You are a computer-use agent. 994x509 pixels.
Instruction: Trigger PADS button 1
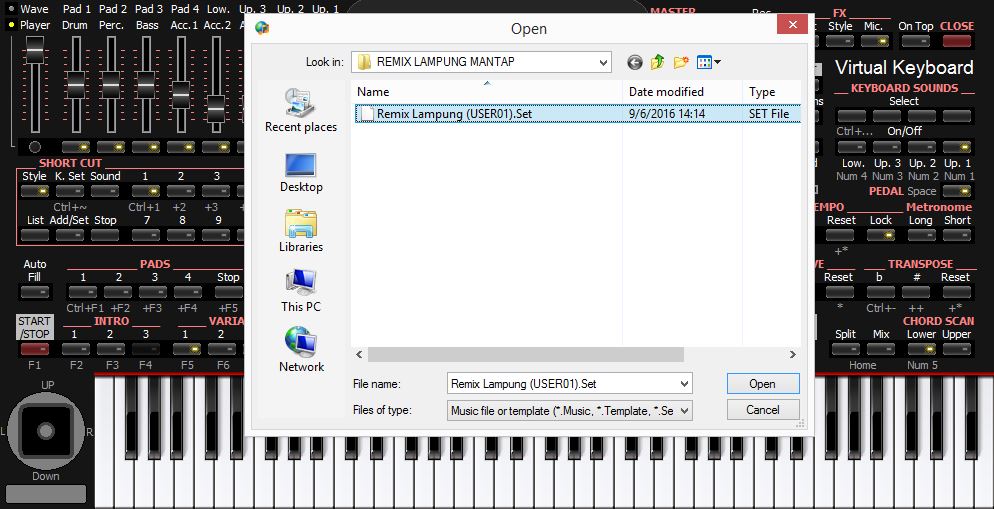click(82, 292)
